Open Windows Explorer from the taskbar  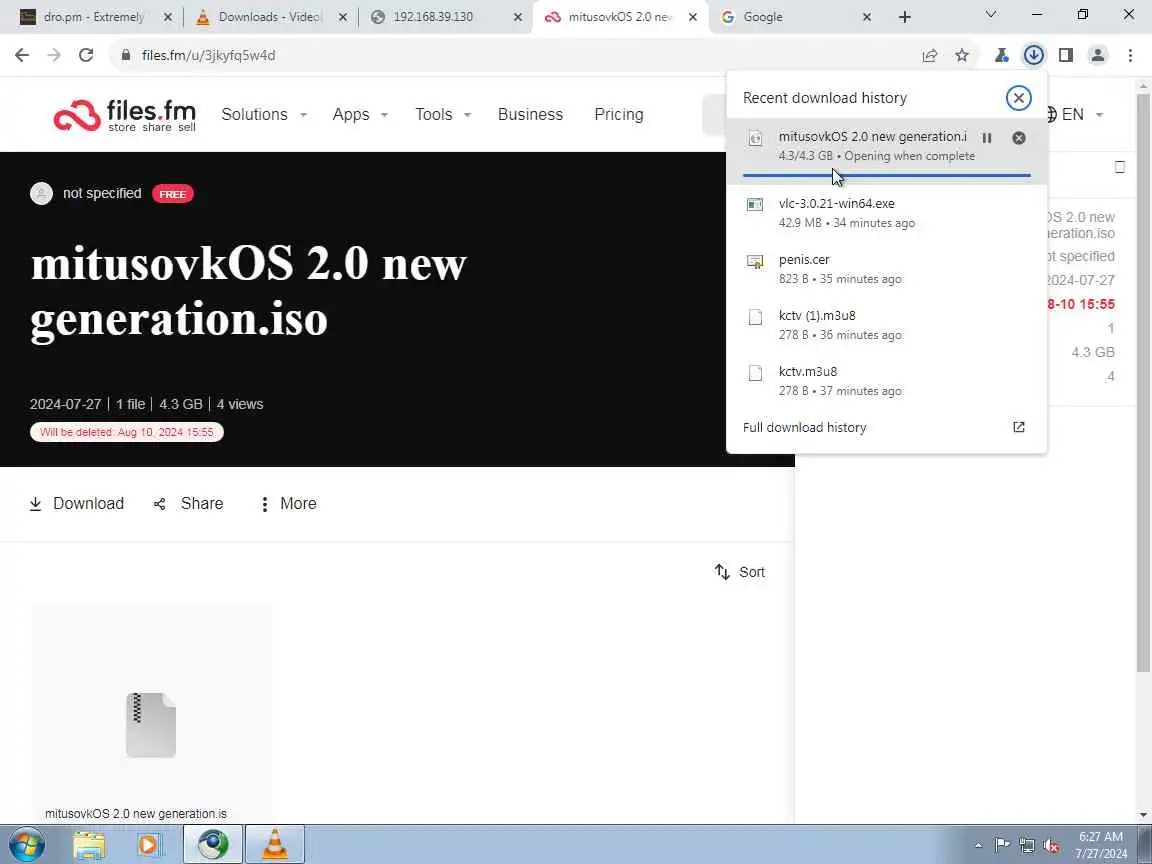(x=89, y=845)
